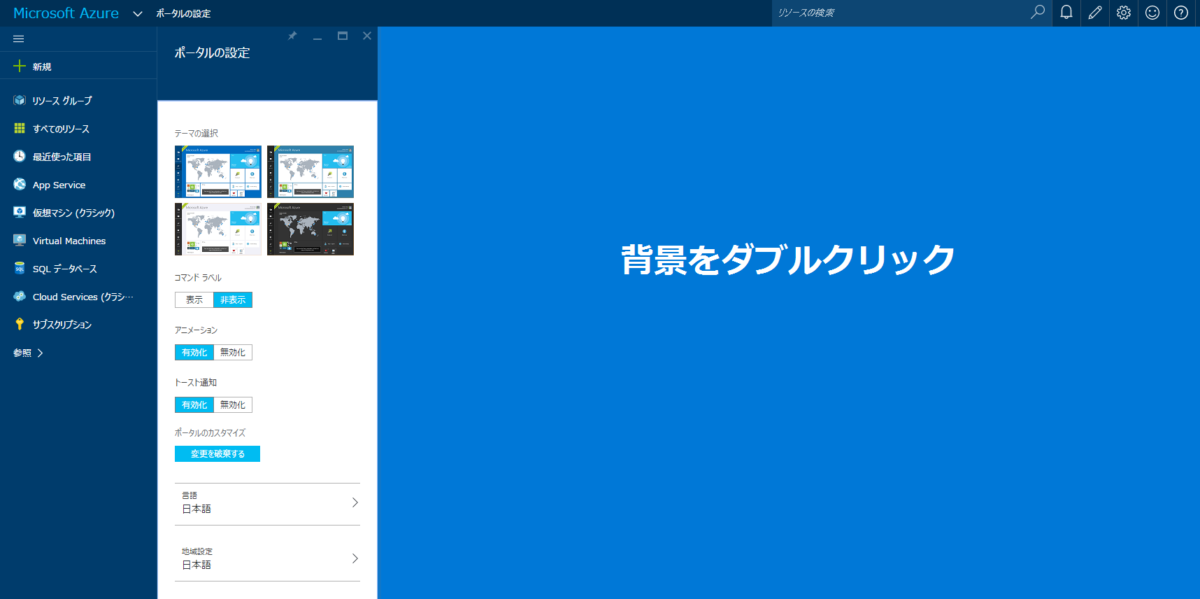
Task: Click the 最近使った項目 clock icon
Action: (19, 157)
